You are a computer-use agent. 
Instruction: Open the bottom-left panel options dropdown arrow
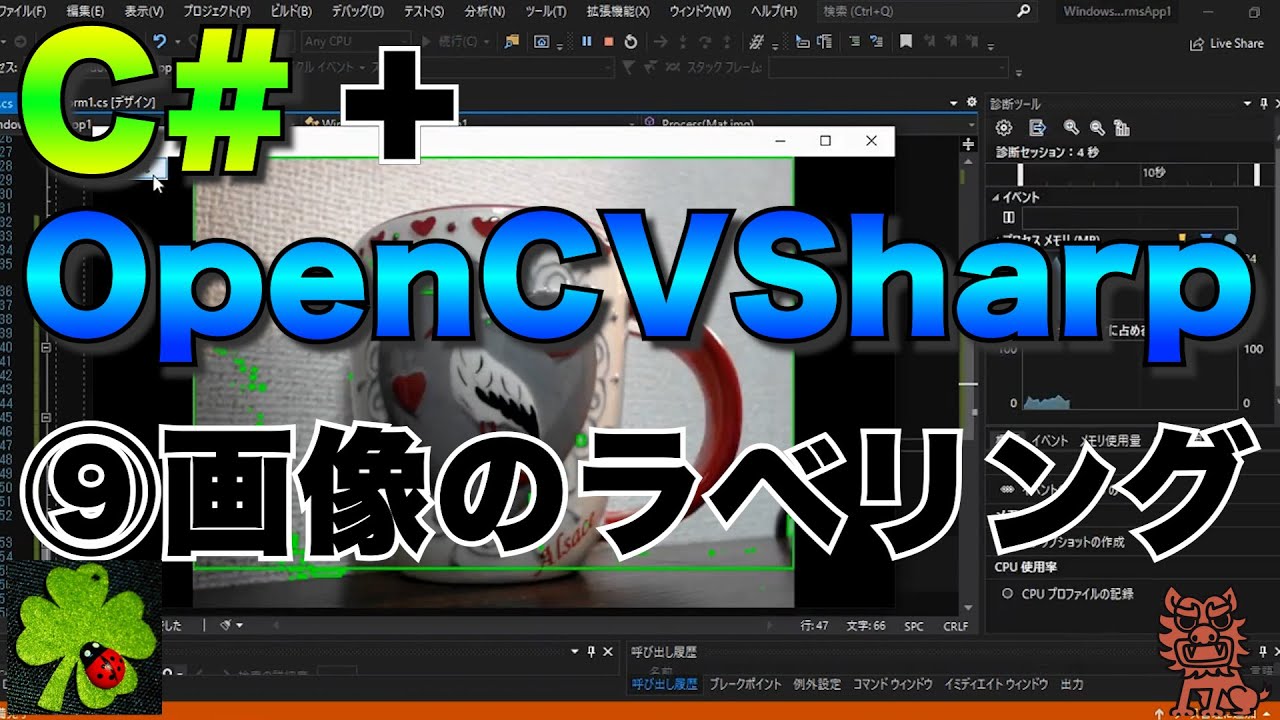tap(575, 652)
